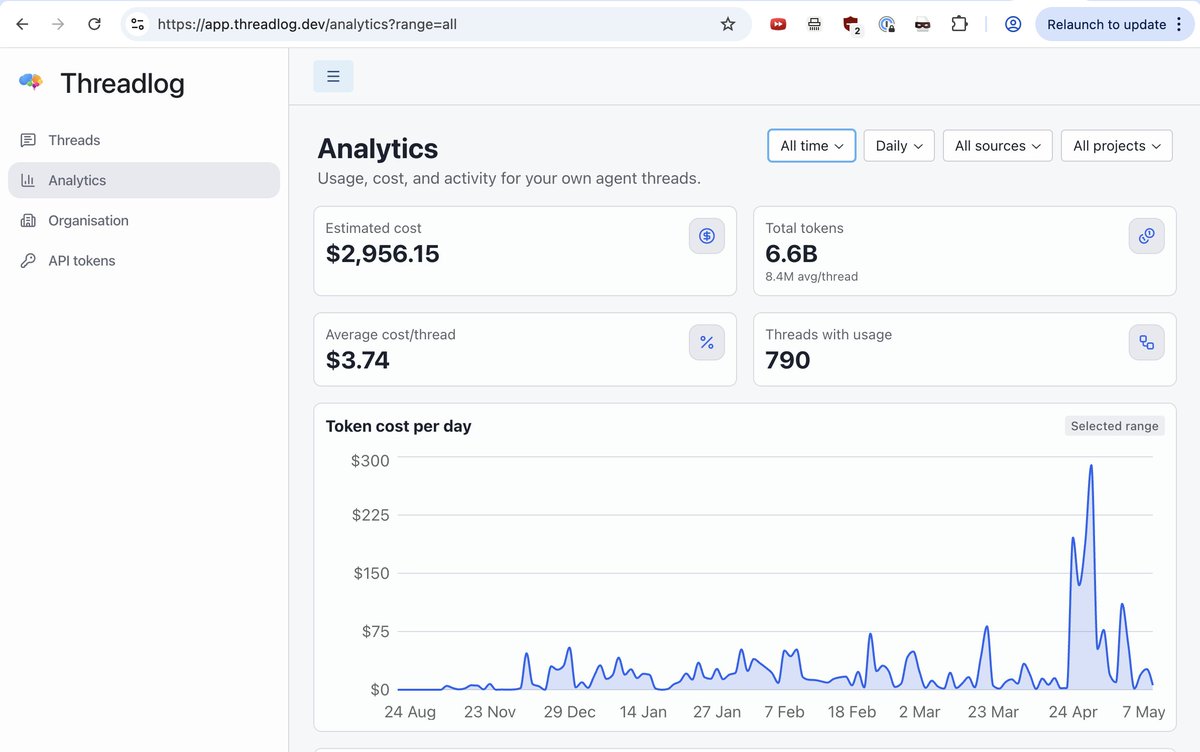The image size is (1200, 752).
Task: Click the Analytics bar-chart icon
Action: 28,180
